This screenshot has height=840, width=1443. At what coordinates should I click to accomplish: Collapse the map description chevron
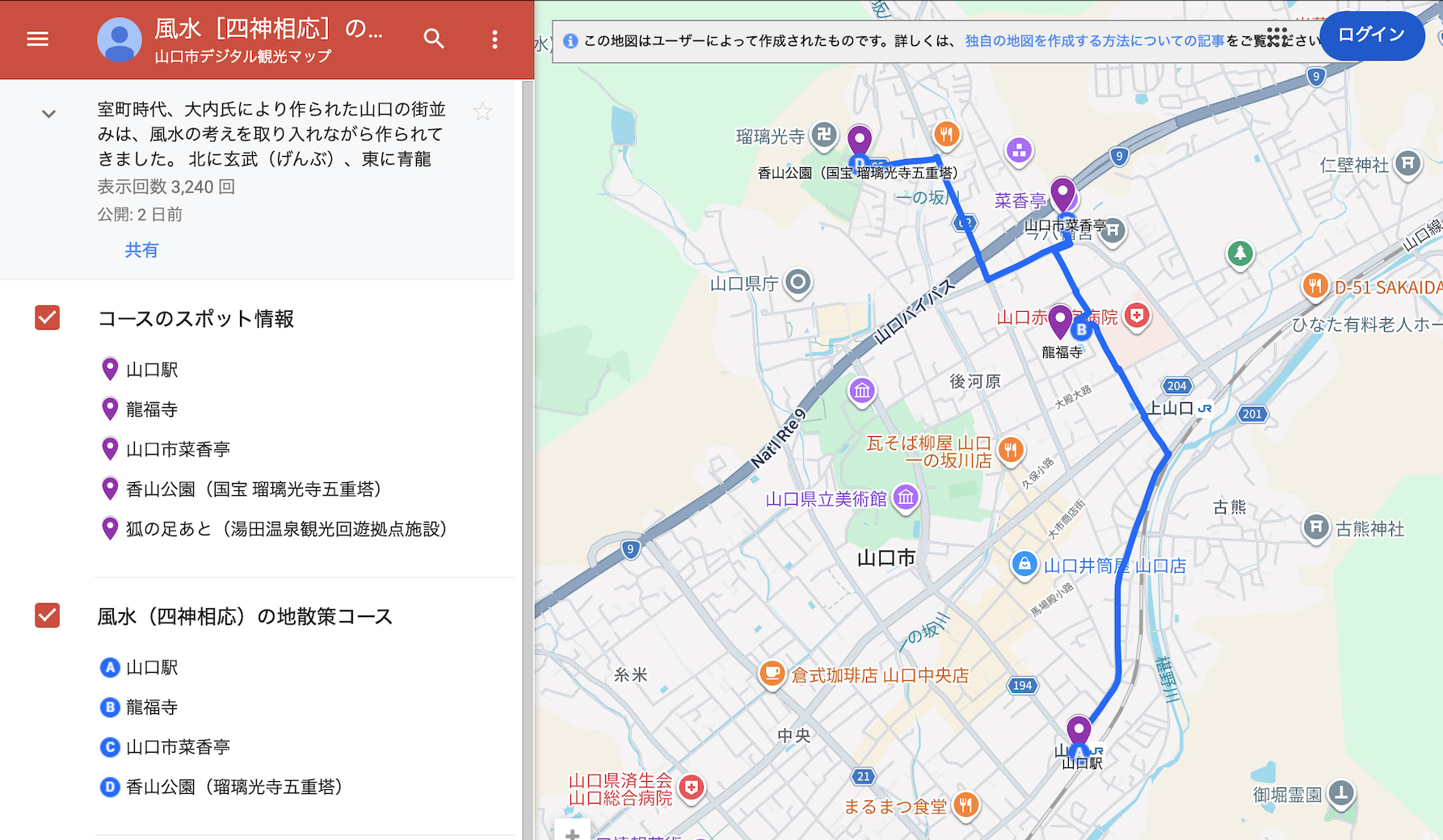[48, 114]
